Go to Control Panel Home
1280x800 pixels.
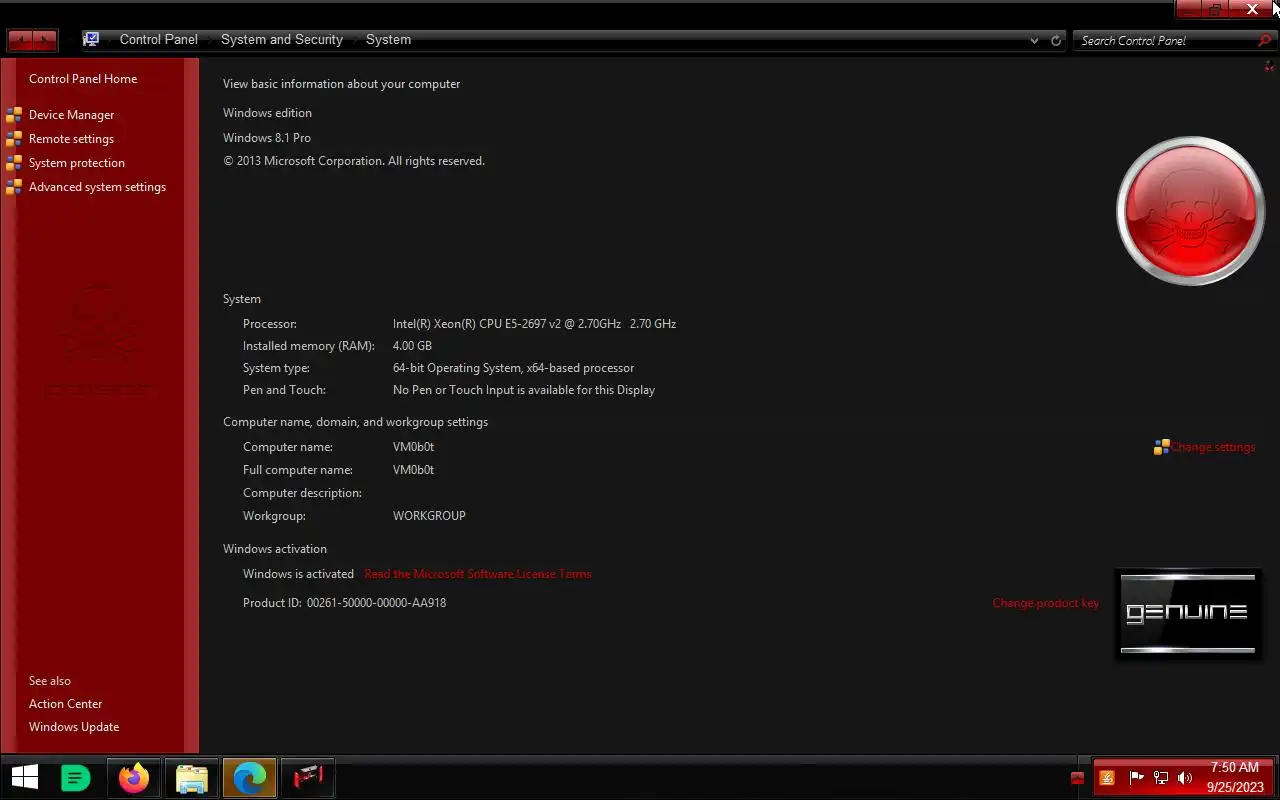point(83,79)
